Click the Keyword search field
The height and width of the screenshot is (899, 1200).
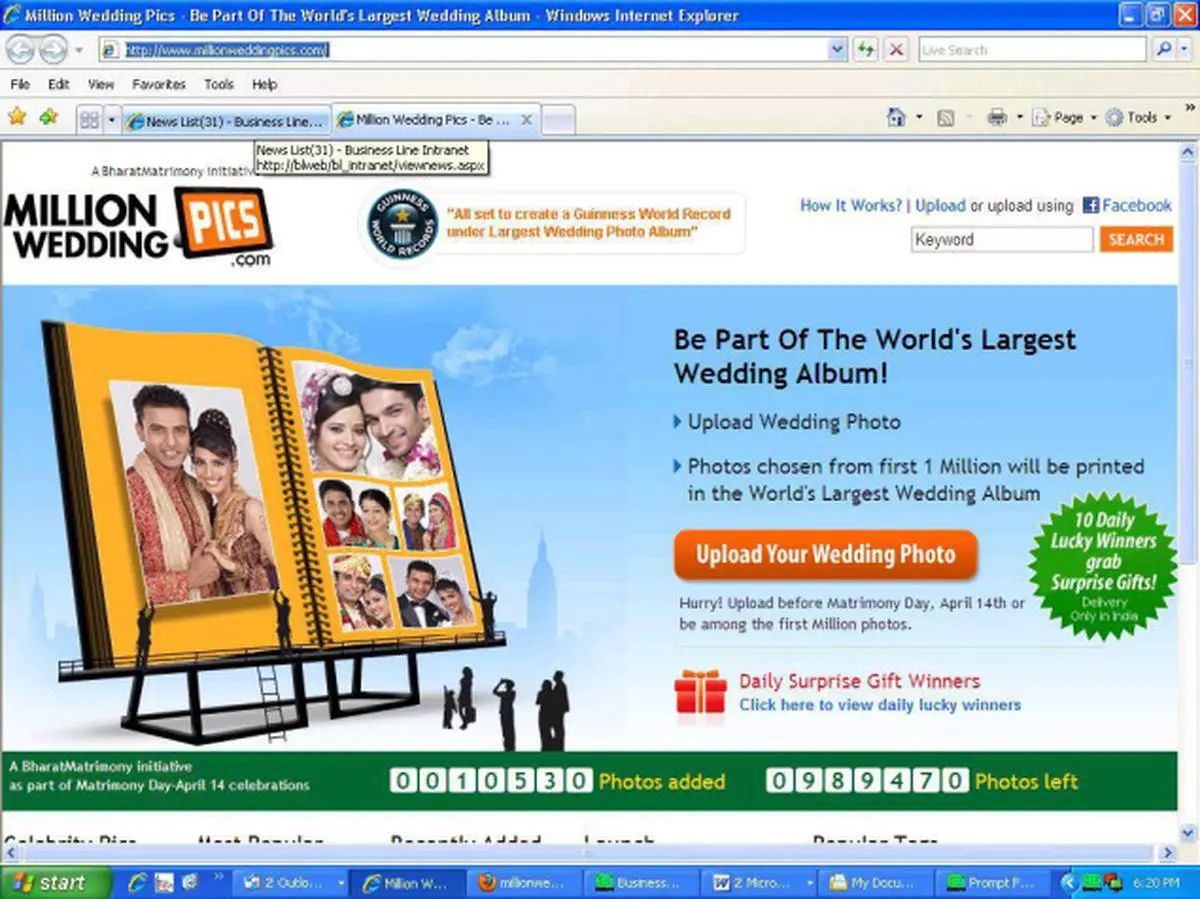[1002, 240]
